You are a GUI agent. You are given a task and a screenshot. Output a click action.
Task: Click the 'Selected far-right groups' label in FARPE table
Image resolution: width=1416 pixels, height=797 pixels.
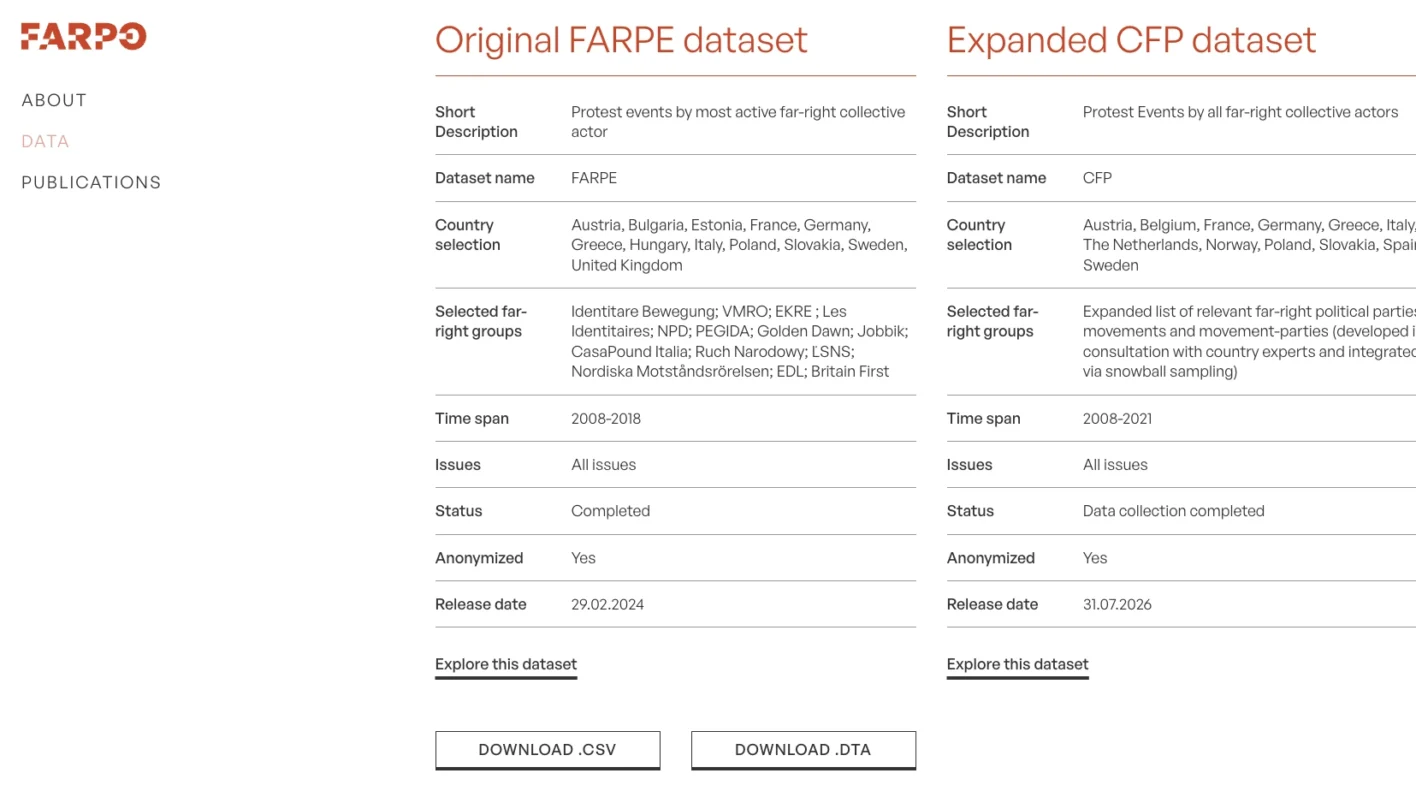[x=481, y=321]
